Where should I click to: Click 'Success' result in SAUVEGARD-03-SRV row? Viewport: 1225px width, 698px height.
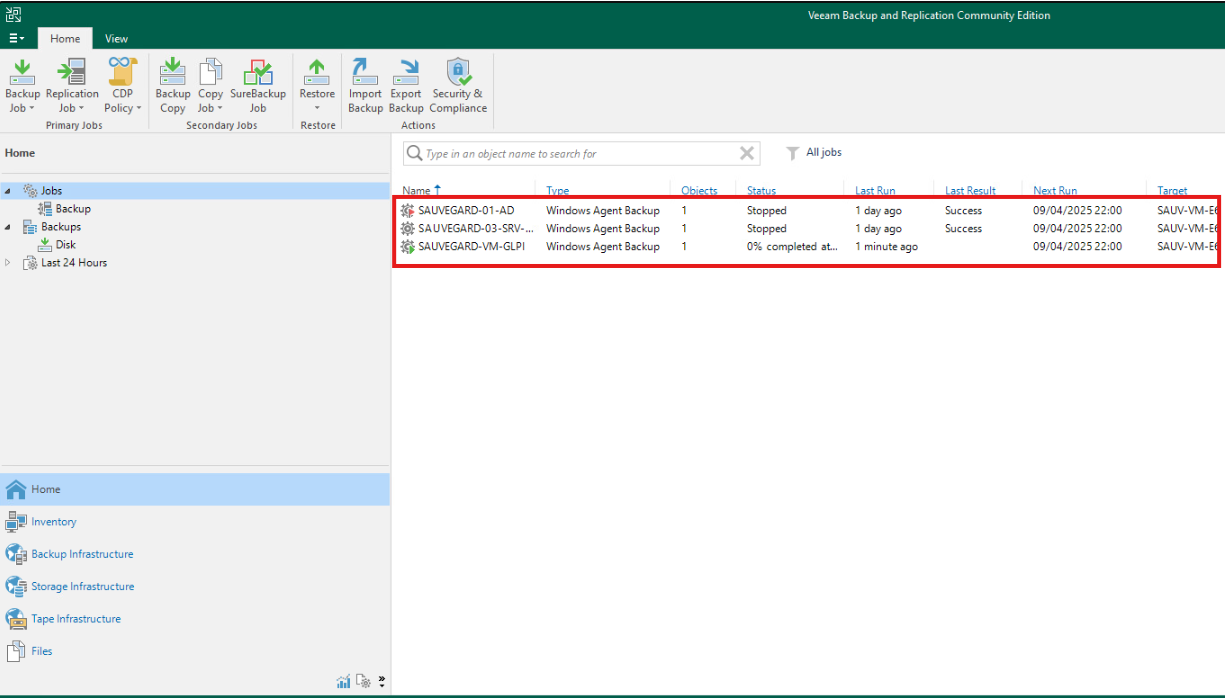(x=964, y=229)
